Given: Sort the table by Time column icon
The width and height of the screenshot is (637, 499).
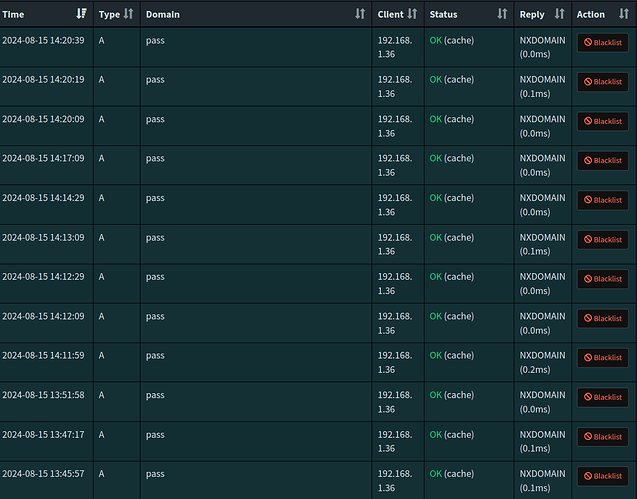Looking at the screenshot, I should click(81, 15).
